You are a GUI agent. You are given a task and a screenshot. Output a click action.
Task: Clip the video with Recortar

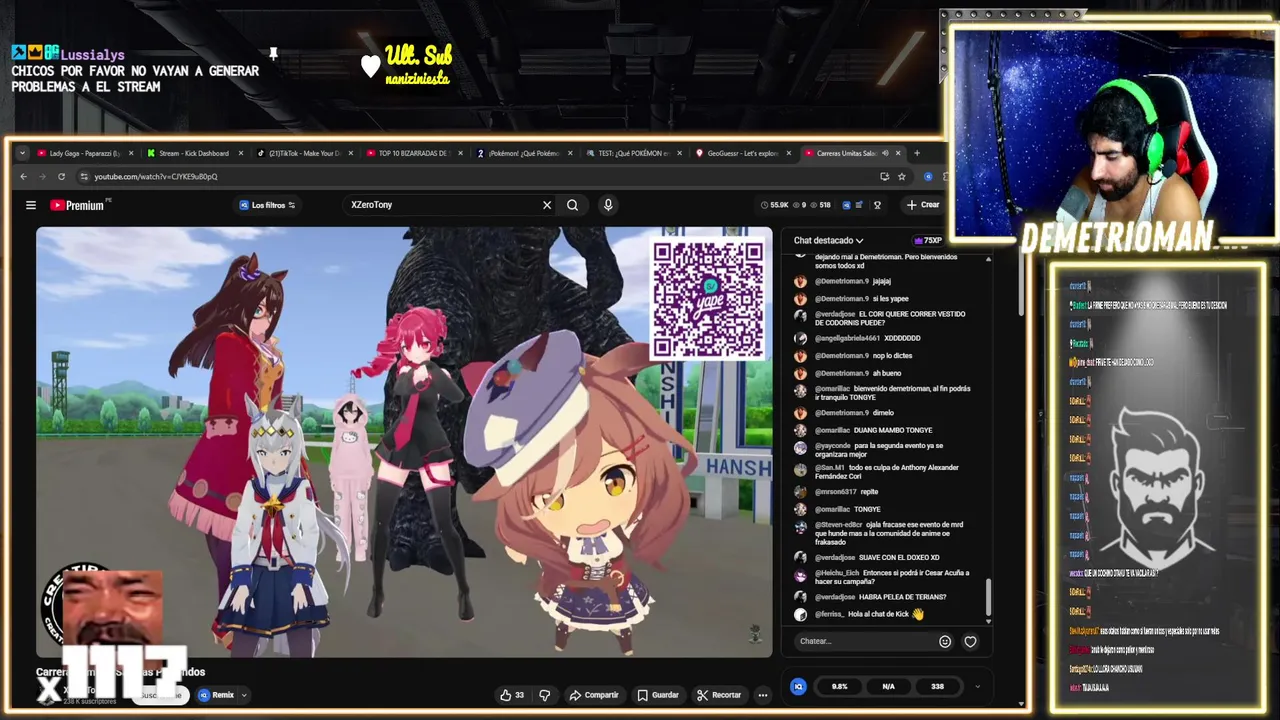[719, 695]
